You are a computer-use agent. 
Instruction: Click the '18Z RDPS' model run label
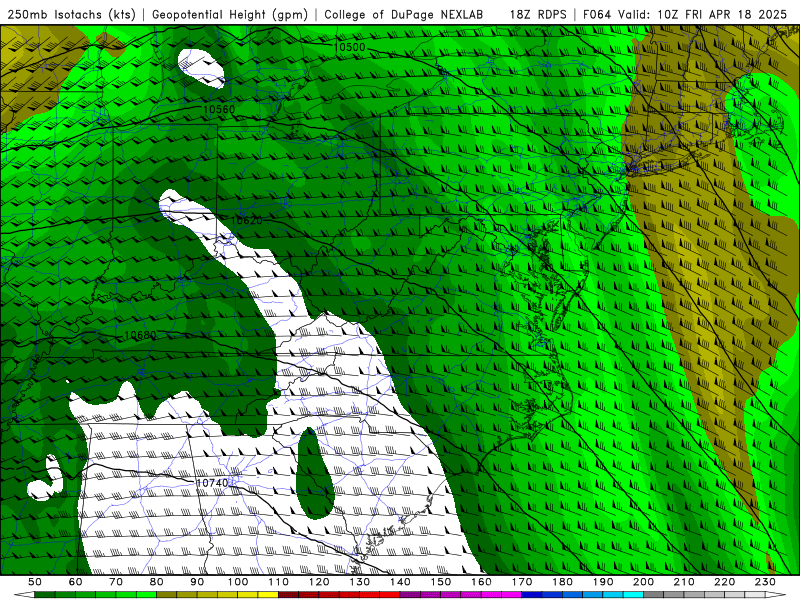tap(538, 15)
